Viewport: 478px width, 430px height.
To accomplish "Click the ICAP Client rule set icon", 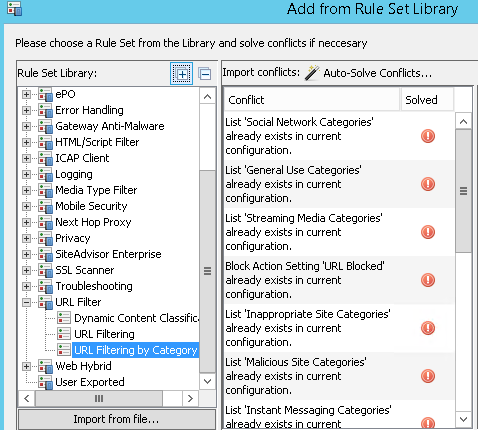I will coord(45,158).
